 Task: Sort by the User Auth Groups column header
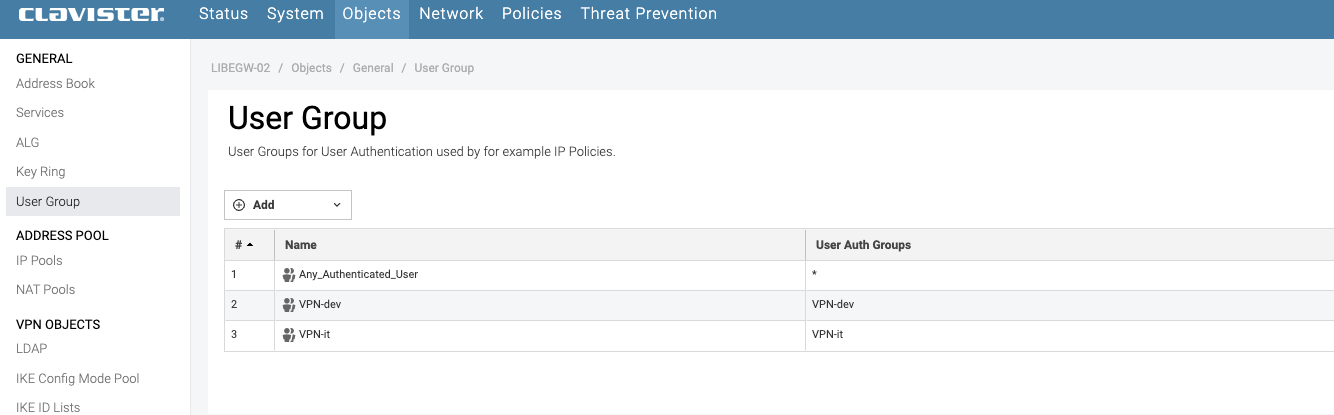coord(863,245)
